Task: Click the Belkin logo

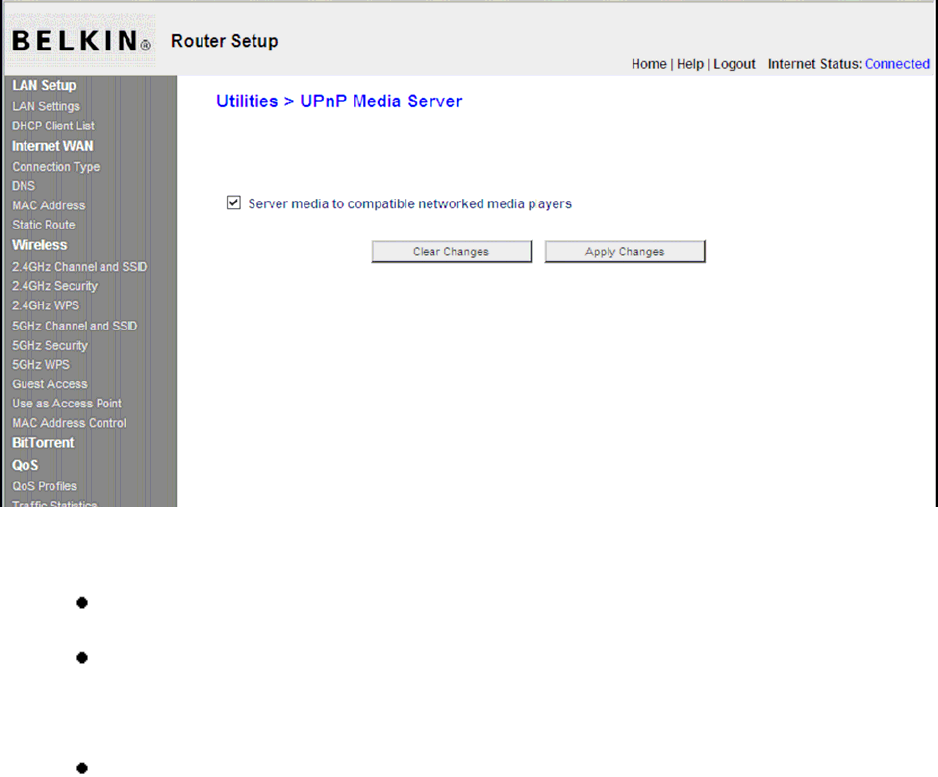Action: coord(81,41)
